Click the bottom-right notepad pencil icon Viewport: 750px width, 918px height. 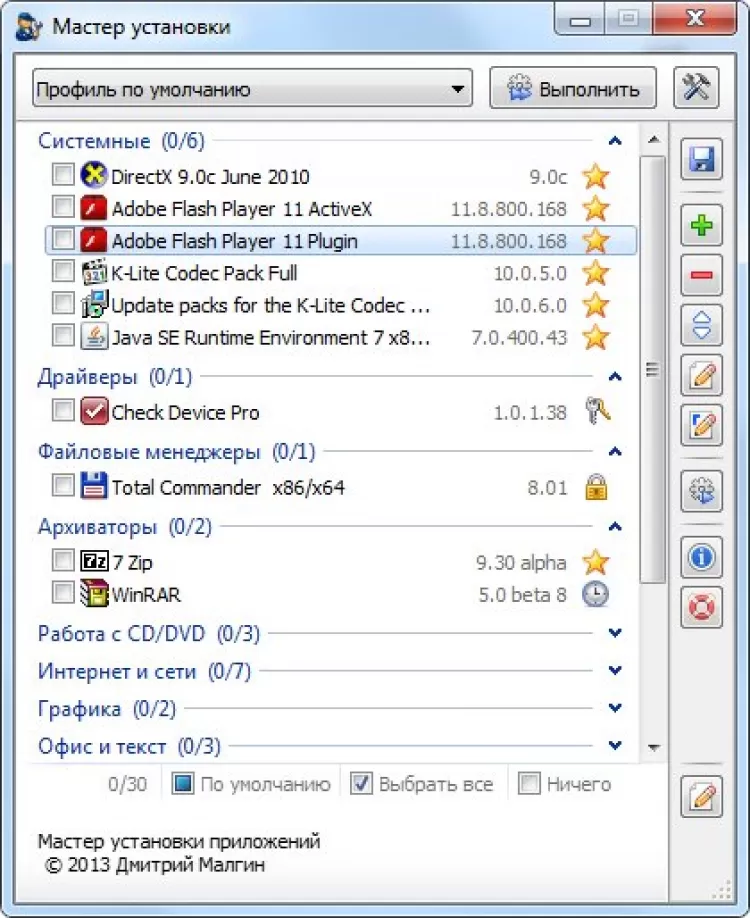point(701,796)
